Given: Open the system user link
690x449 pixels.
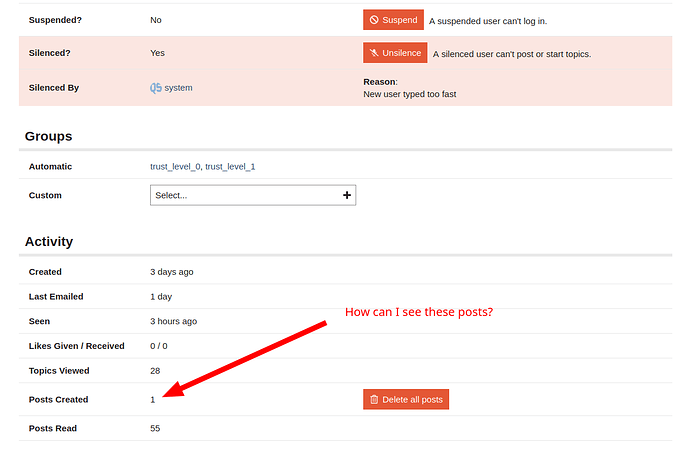Looking at the screenshot, I should coord(178,88).
